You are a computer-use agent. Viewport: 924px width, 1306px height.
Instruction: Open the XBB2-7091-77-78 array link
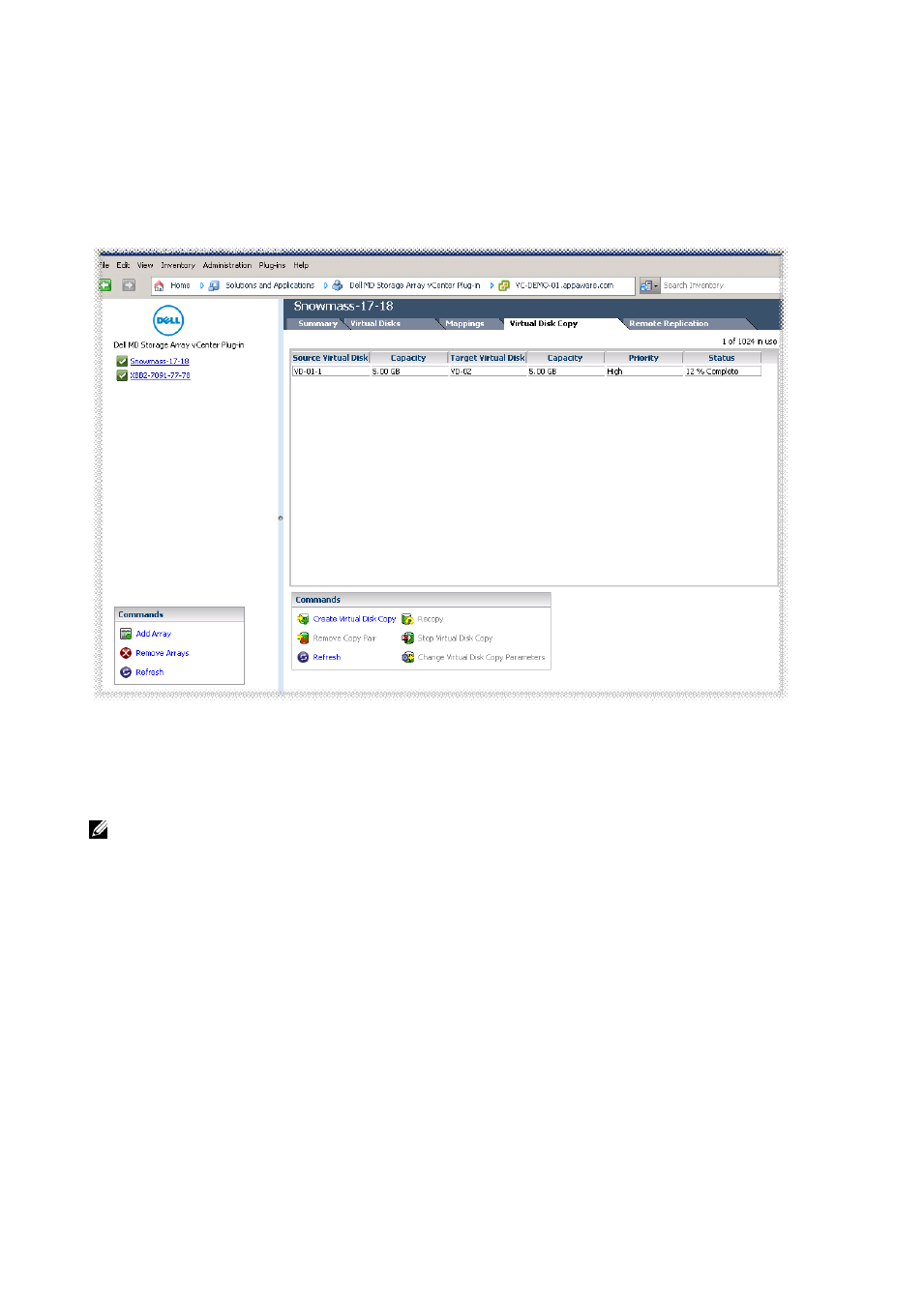pos(160,375)
